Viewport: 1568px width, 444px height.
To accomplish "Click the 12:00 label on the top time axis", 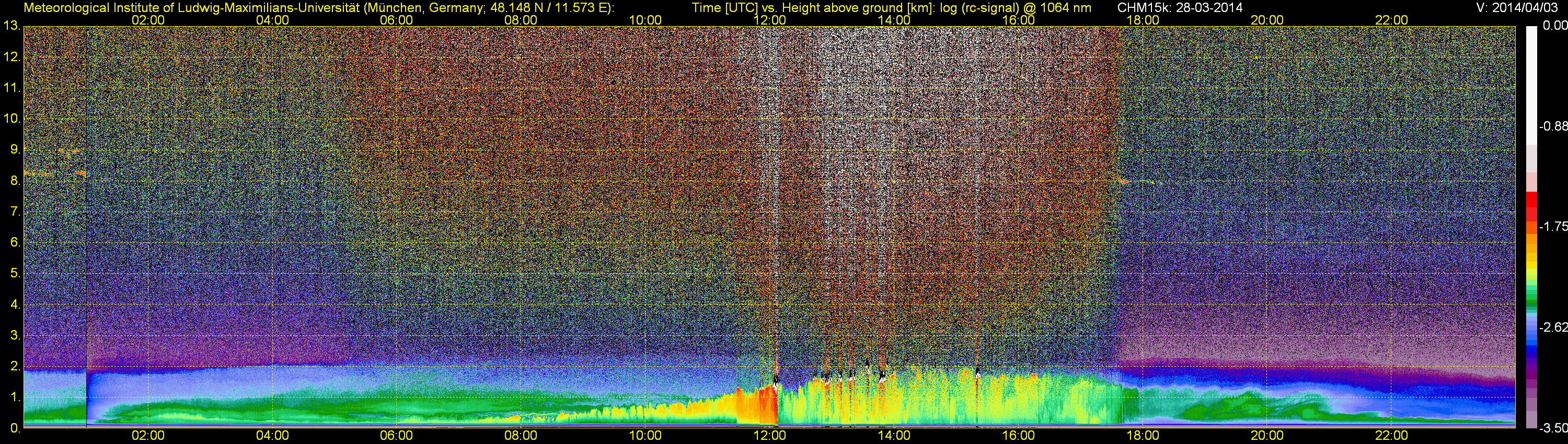I will click(769, 20).
